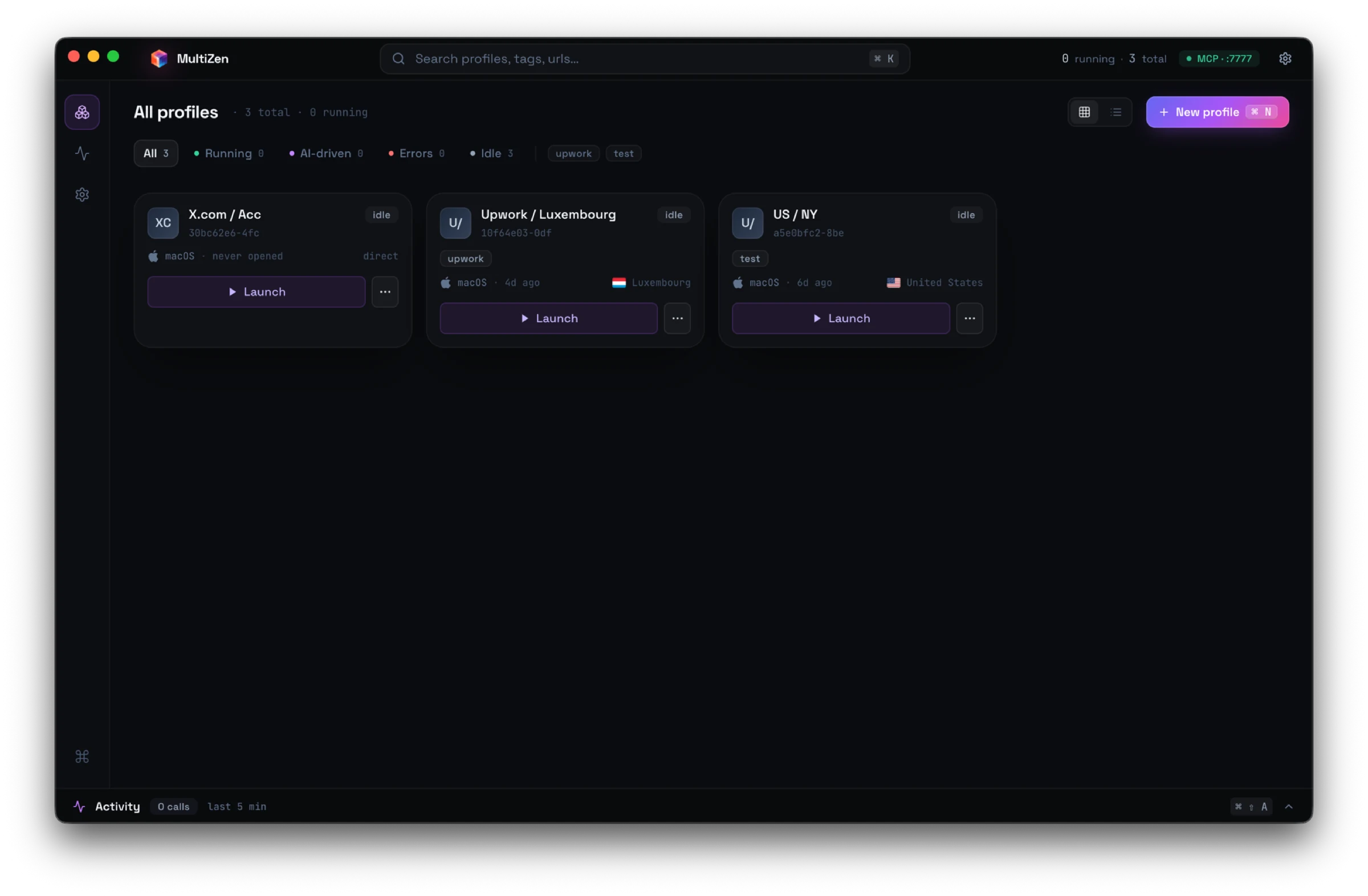1368x896 pixels.
Task: Click the X.com / Acc profile title
Action: (x=225, y=214)
